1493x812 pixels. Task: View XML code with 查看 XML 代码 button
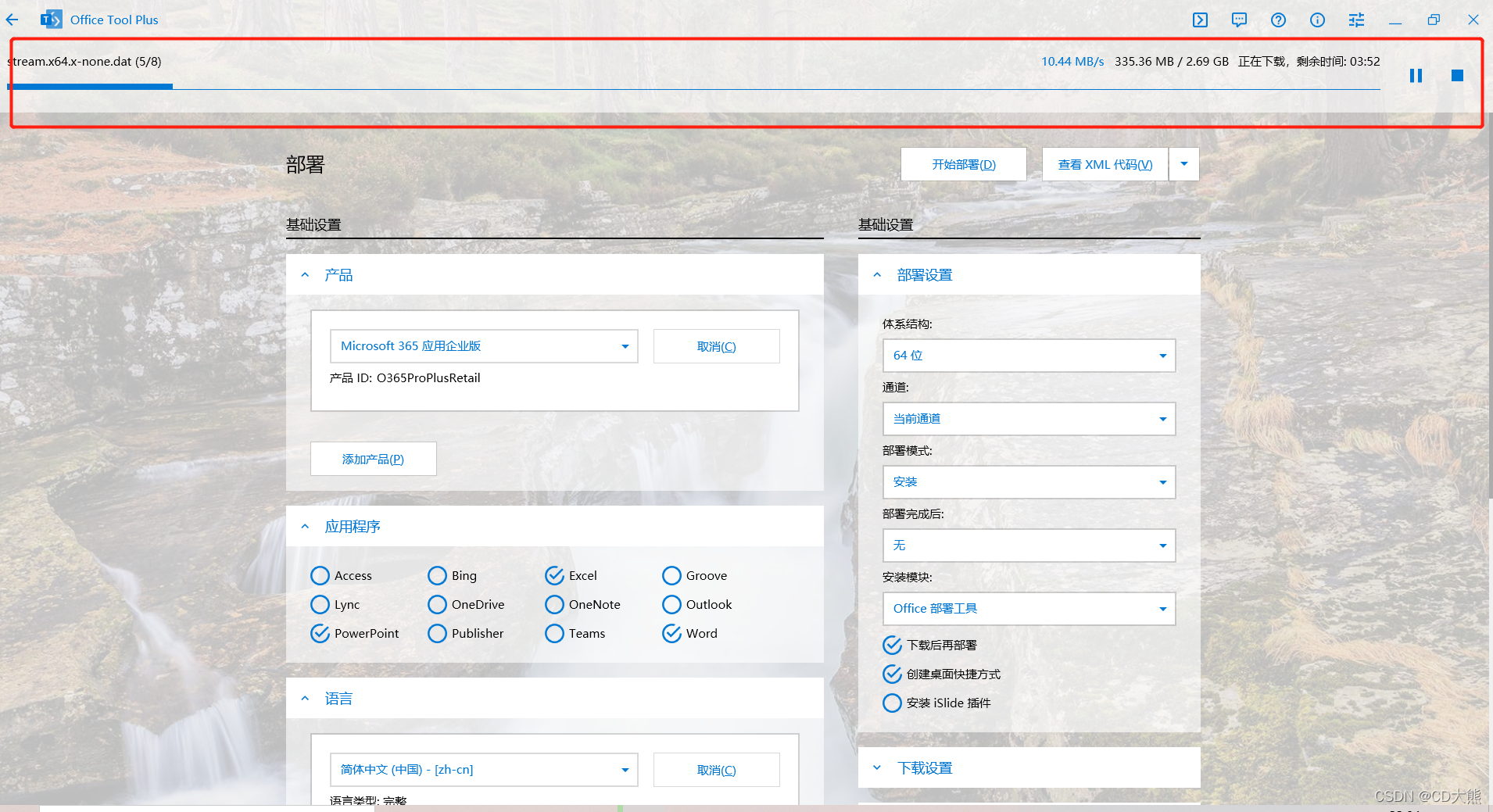(1105, 164)
